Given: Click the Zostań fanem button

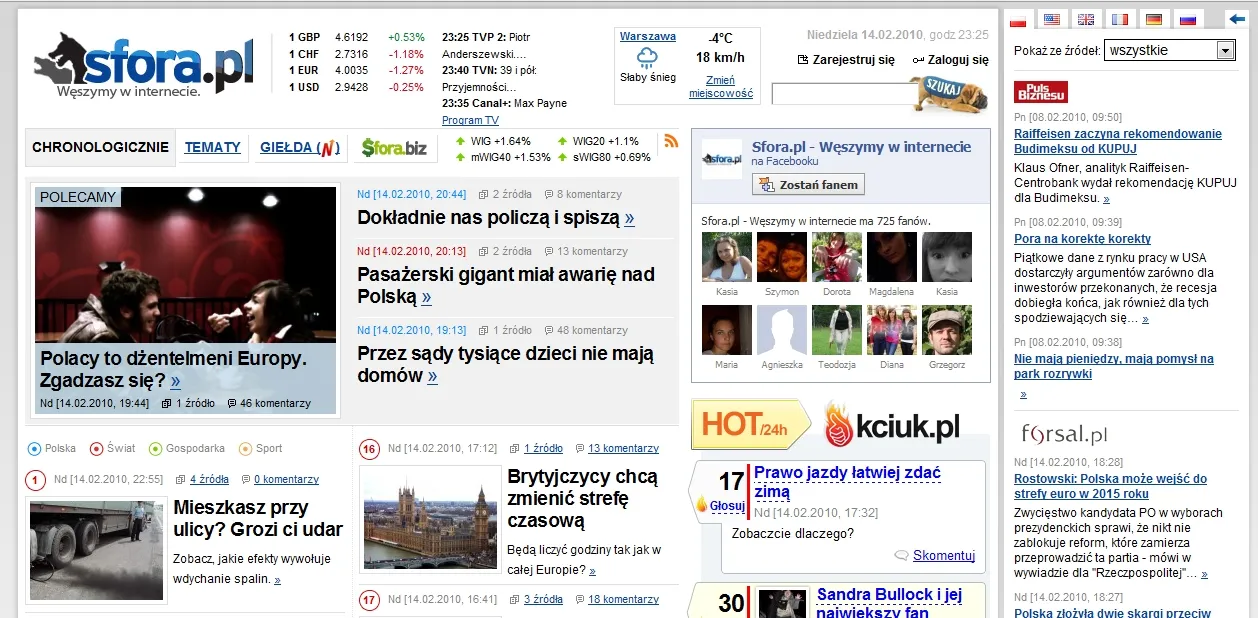Looking at the screenshot, I should point(808,184).
